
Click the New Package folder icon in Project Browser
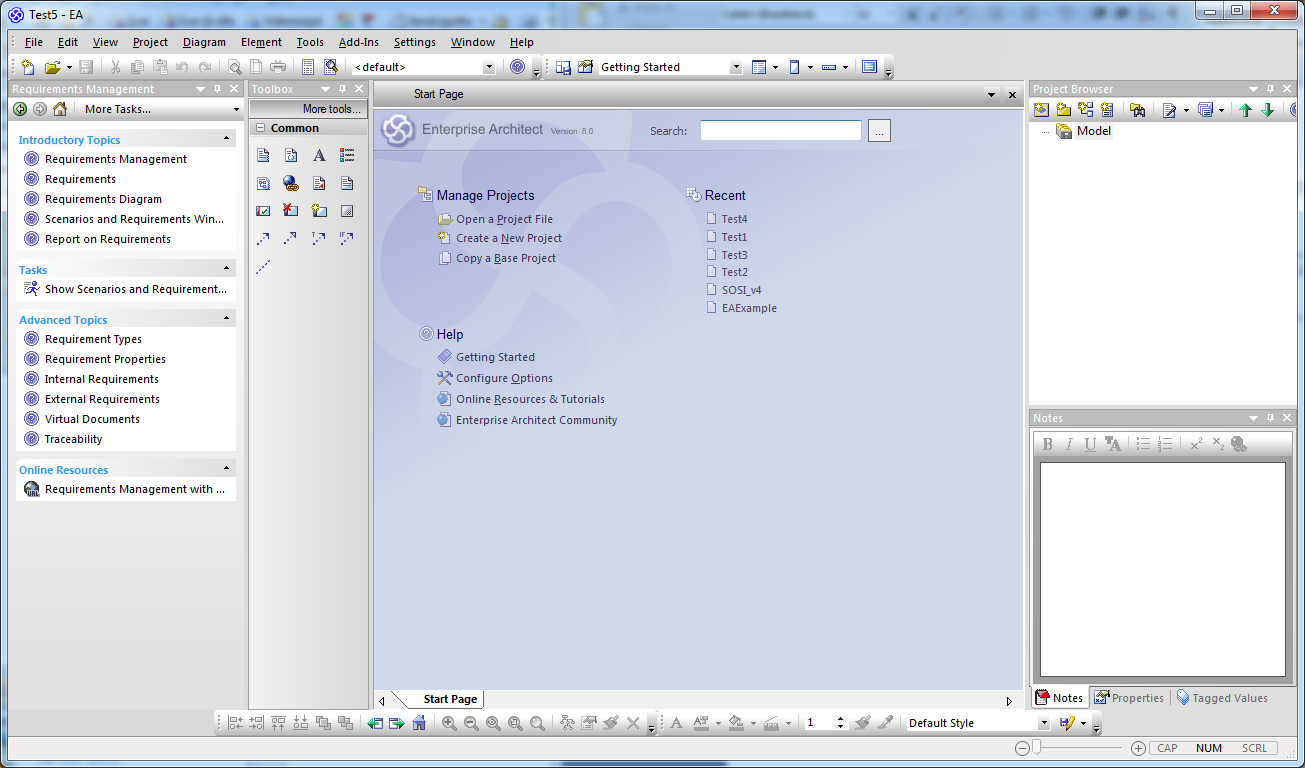click(x=1063, y=109)
